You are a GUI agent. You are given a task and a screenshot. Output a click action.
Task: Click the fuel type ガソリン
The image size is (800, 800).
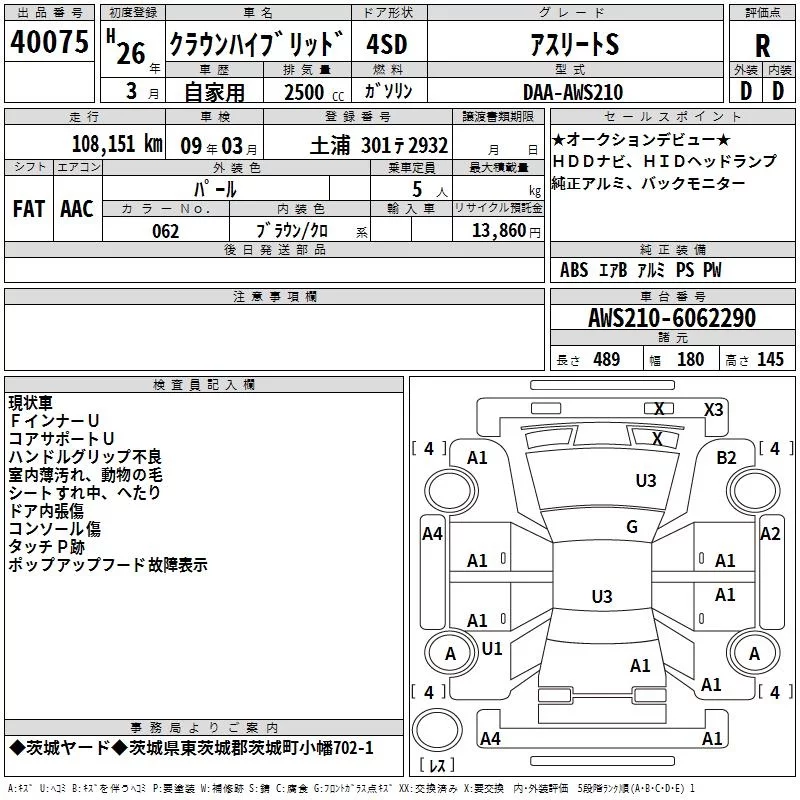(388, 91)
